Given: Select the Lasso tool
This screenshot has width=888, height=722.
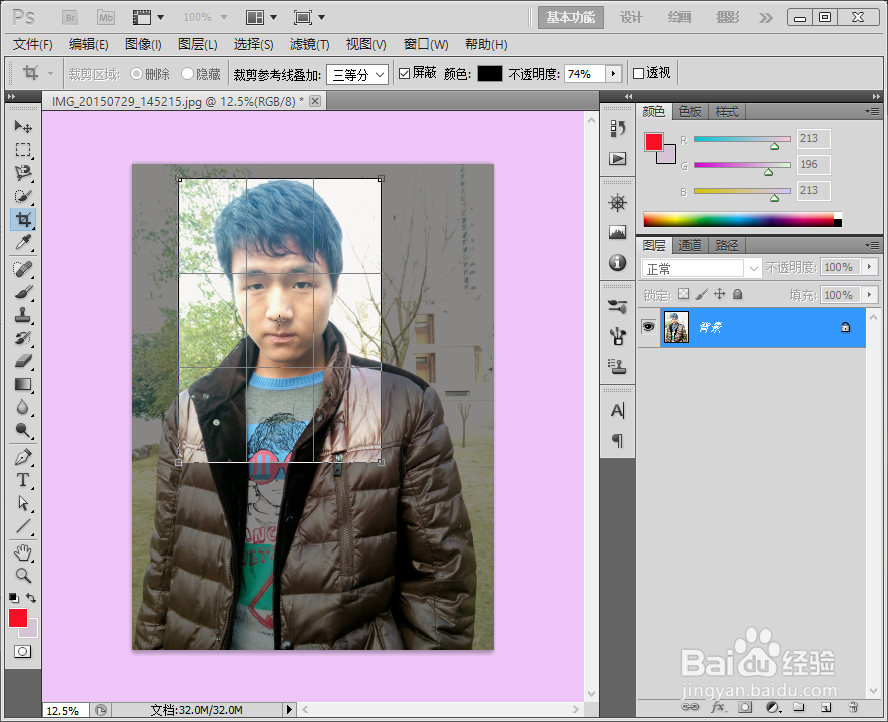Looking at the screenshot, I should [23, 173].
